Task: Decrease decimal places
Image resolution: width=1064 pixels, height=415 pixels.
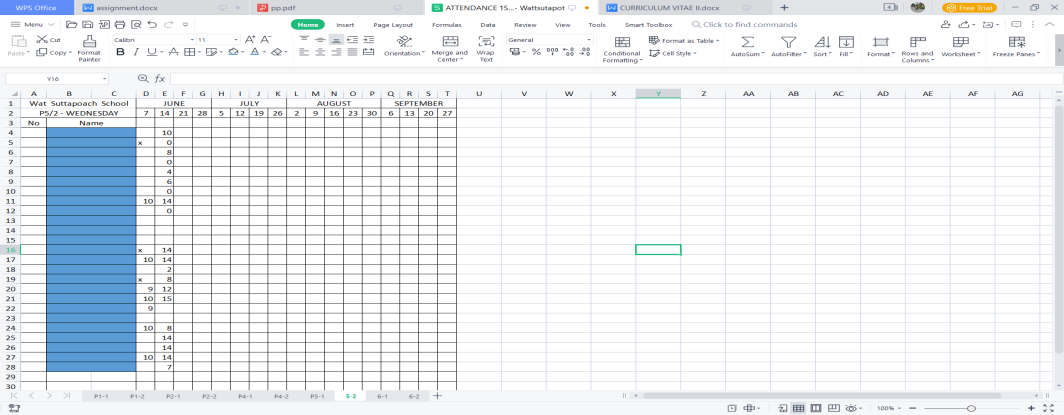Action: 585,52
